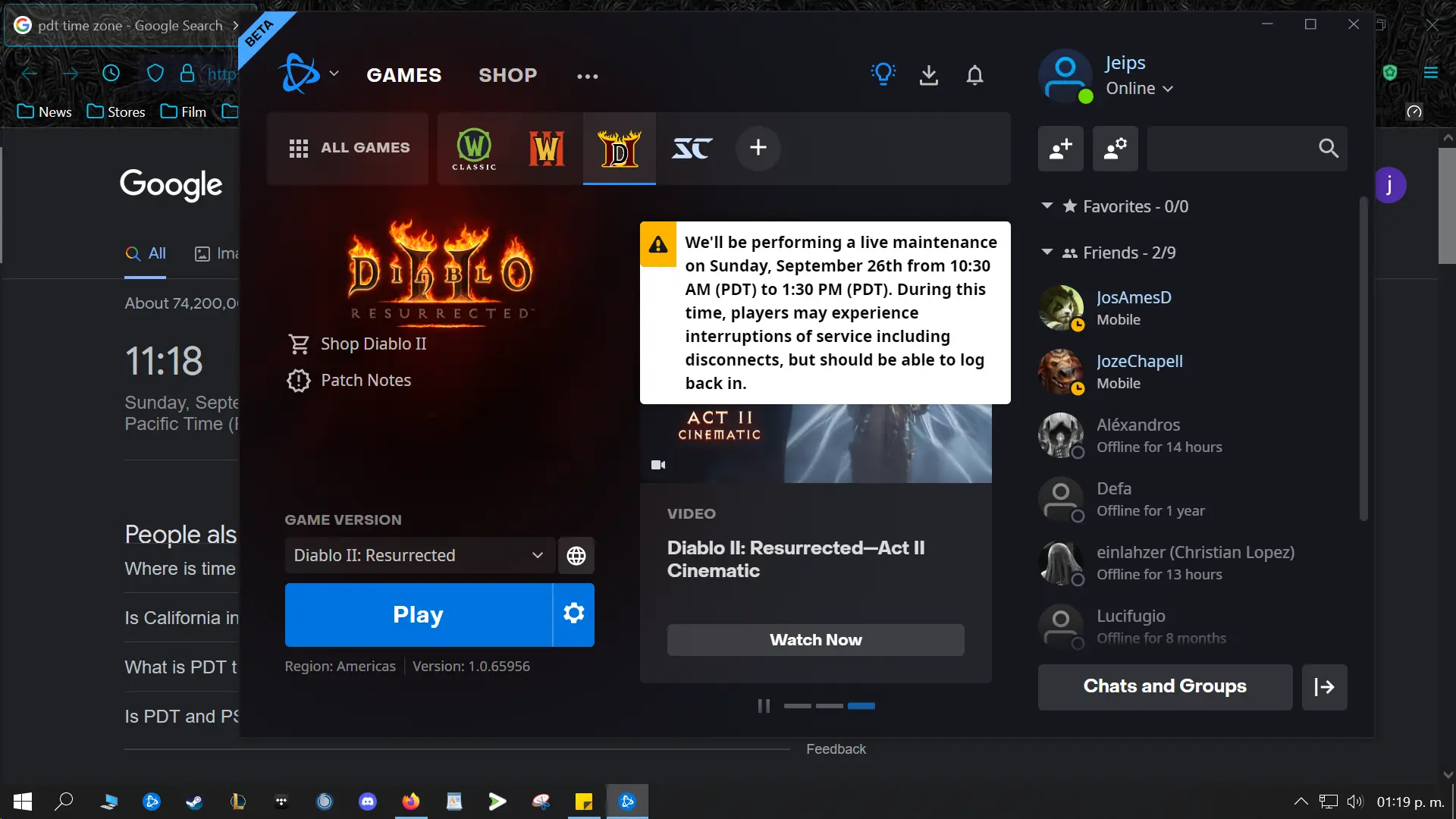Select friend JosAmesD
Viewport: 1456px width, 819px height.
coord(1194,308)
